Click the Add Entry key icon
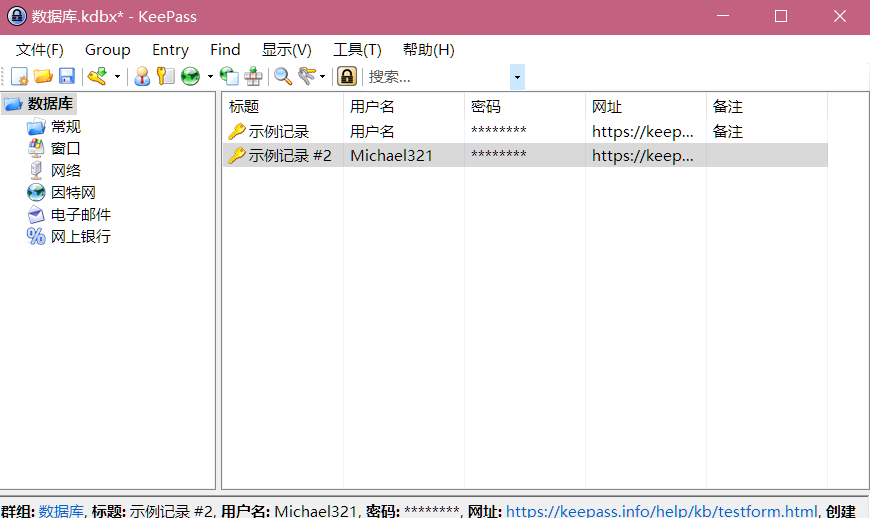The height and width of the screenshot is (518, 870). (98, 76)
